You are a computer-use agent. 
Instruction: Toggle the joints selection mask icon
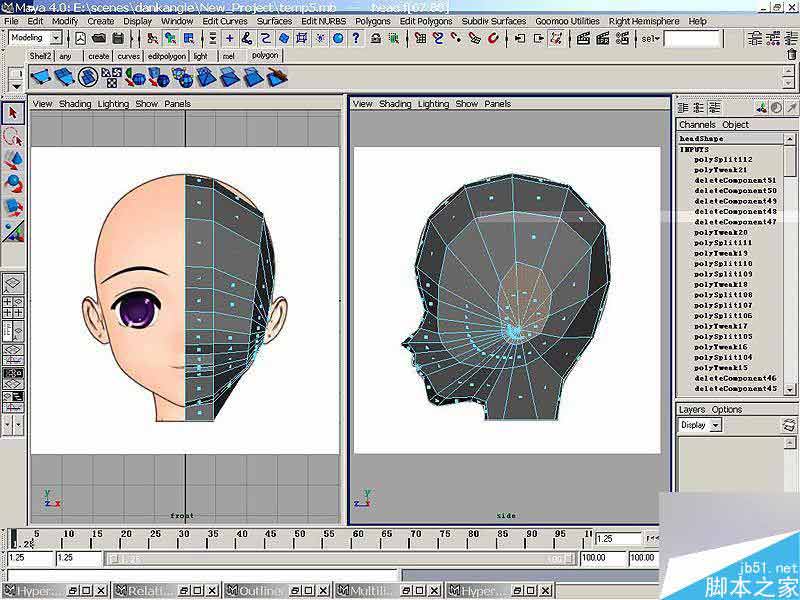tap(247, 38)
